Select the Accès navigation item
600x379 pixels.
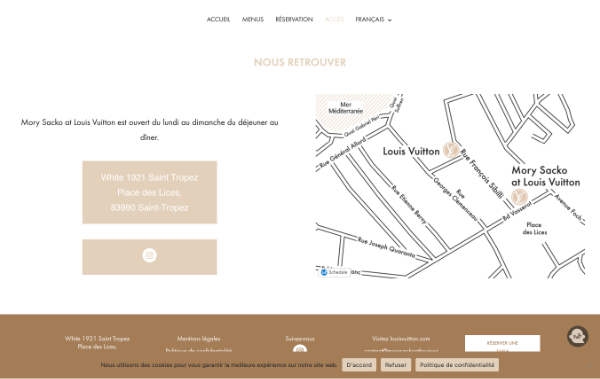(334, 20)
